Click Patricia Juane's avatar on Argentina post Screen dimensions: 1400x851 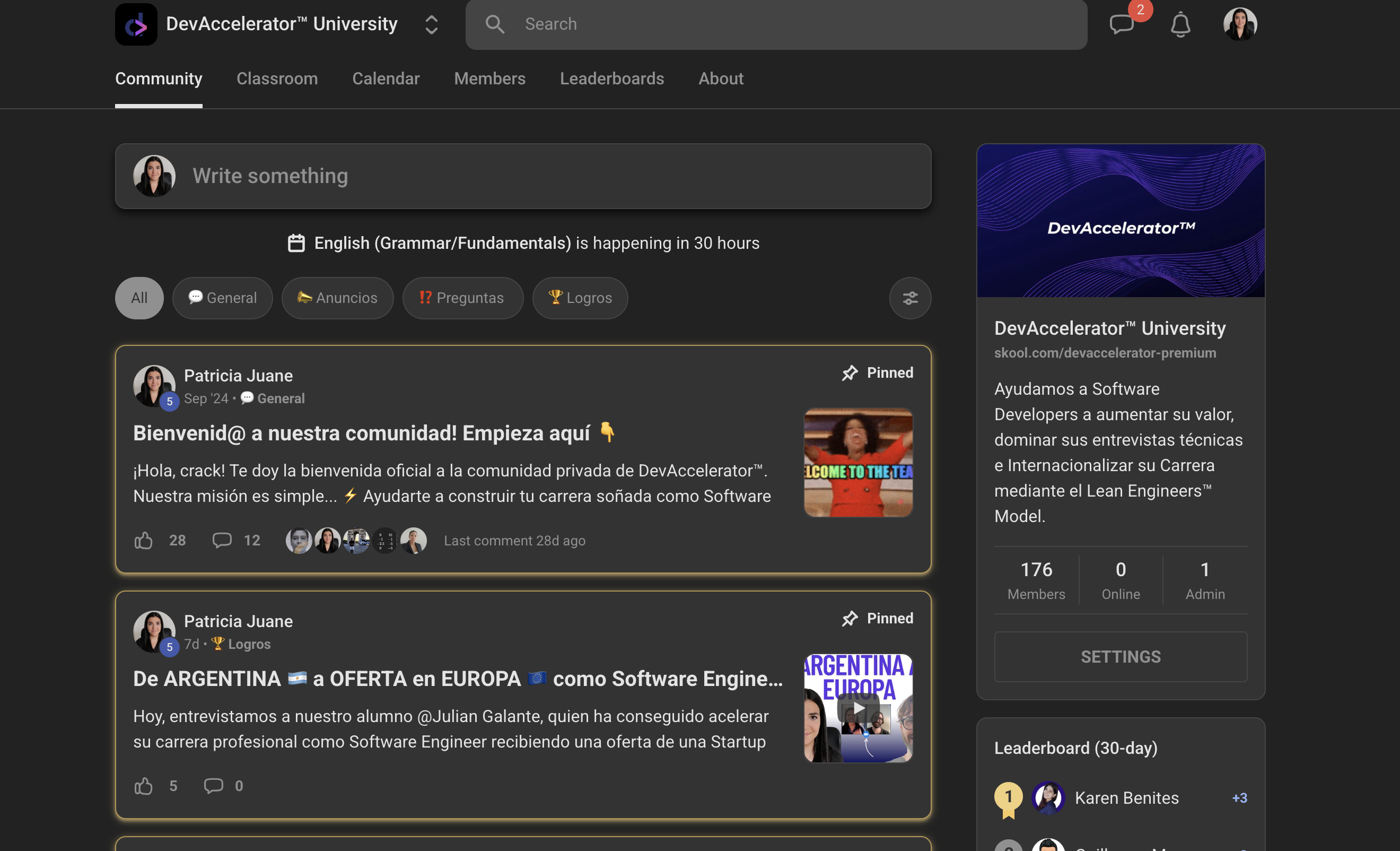coord(154,631)
